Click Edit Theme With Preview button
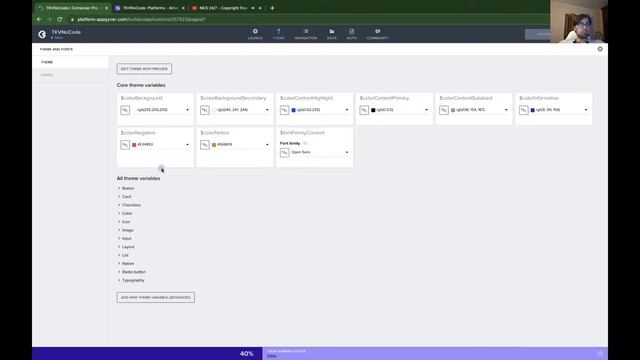The image size is (640, 360). [x=144, y=69]
